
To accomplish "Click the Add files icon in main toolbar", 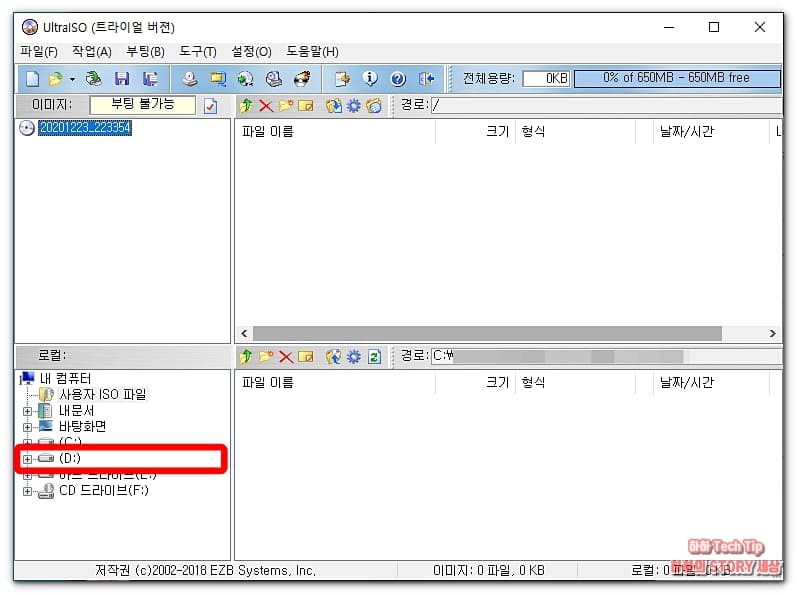I will [343, 79].
